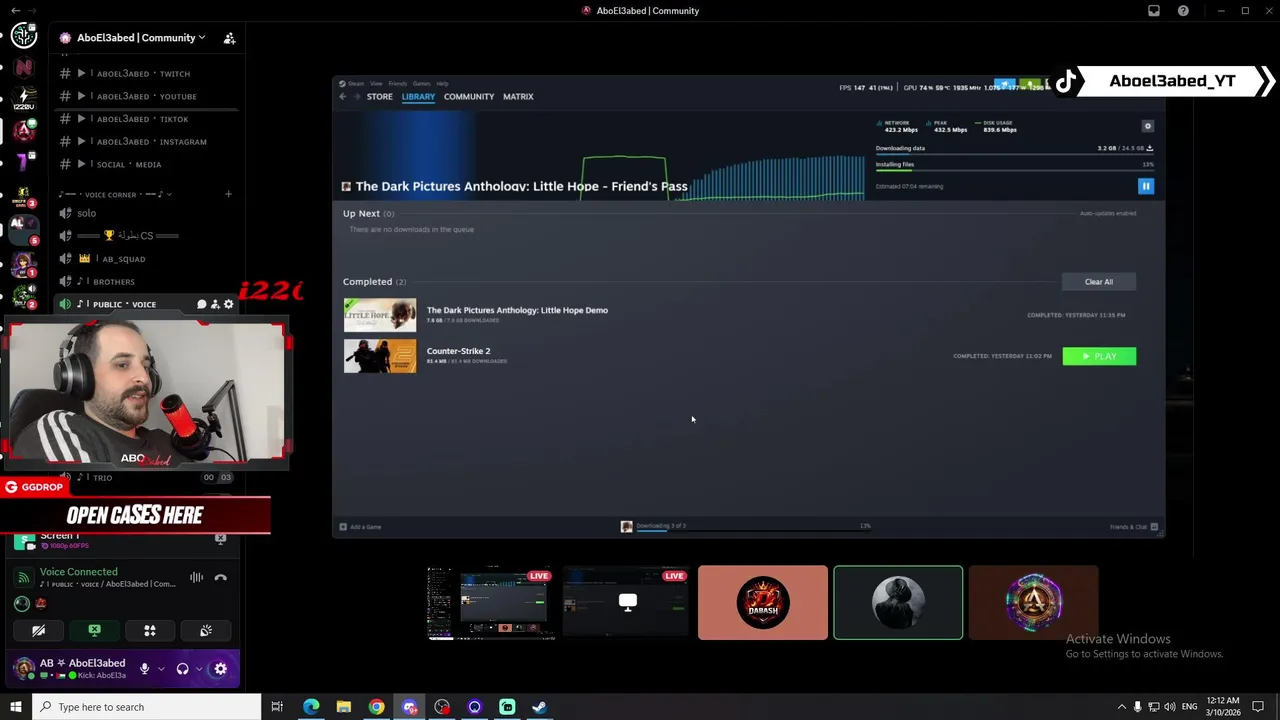Open the purple 7 server icon

24,162
